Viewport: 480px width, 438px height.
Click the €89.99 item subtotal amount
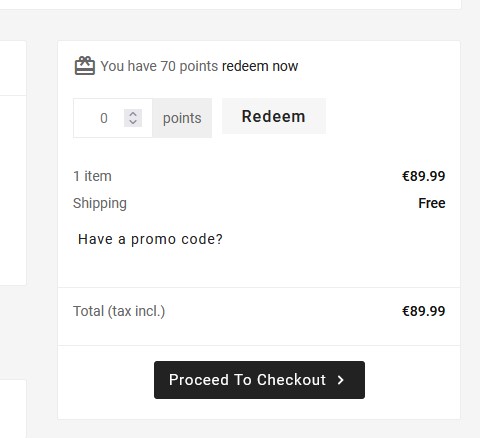click(x=423, y=176)
